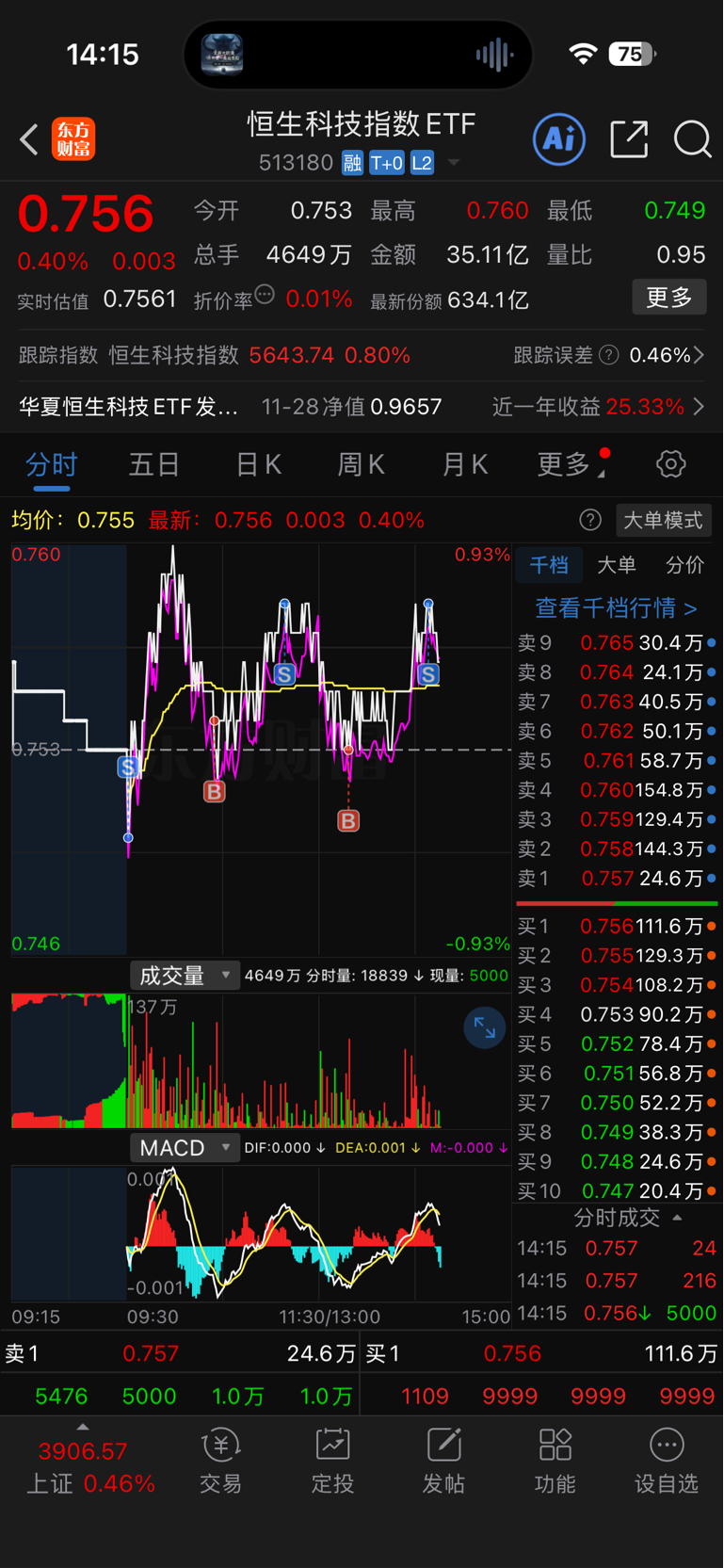Image resolution: width=724 pixels, height=1568 pixels.
Task: Open 近一年收益 25.33% arrow
Action: click(x=700, y=407)
